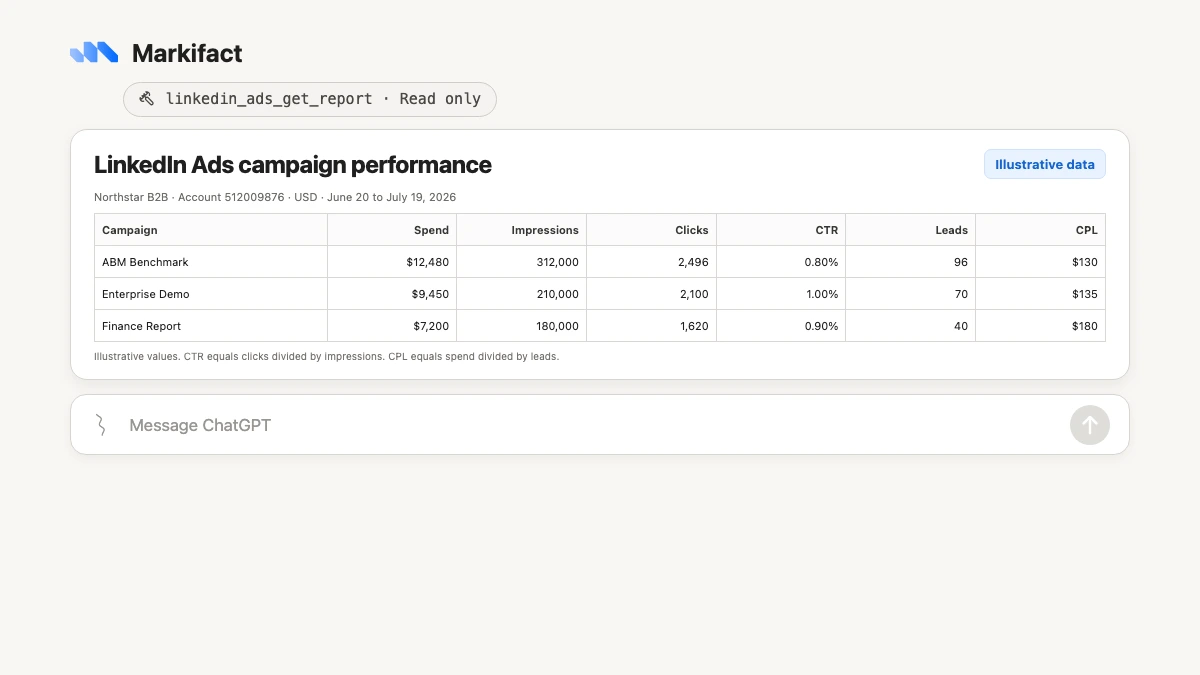Click the $180 CPL value

point(1085,326)
